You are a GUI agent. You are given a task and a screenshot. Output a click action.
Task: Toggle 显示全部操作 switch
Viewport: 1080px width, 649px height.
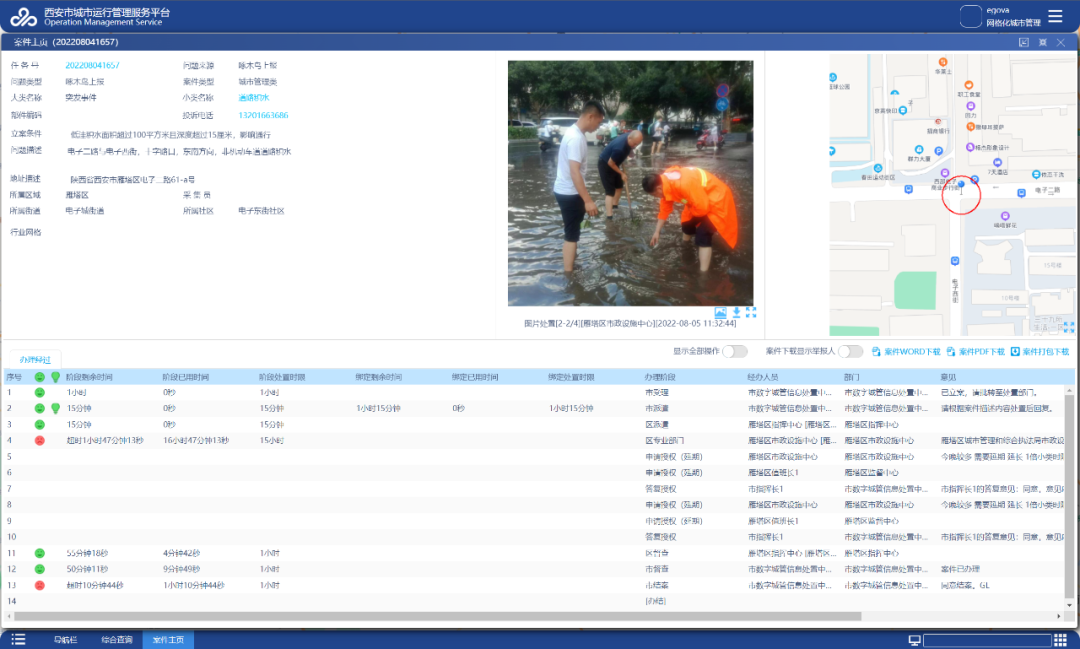(x=735, y=351)
